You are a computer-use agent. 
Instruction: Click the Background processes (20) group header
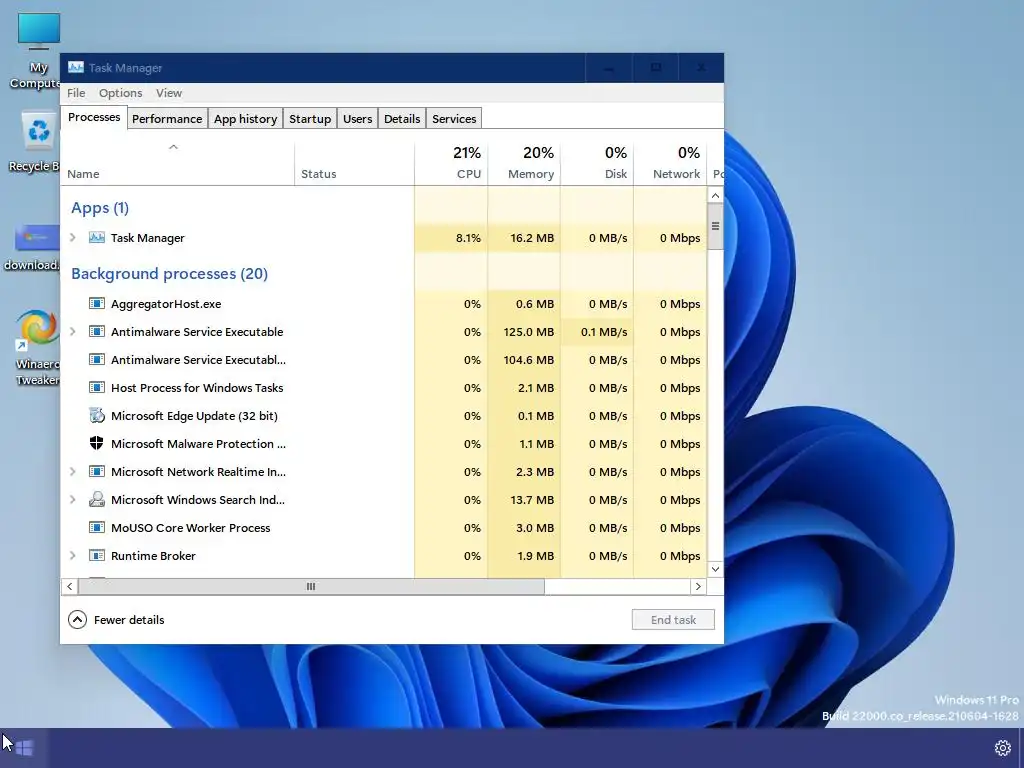tap(169, 274)
